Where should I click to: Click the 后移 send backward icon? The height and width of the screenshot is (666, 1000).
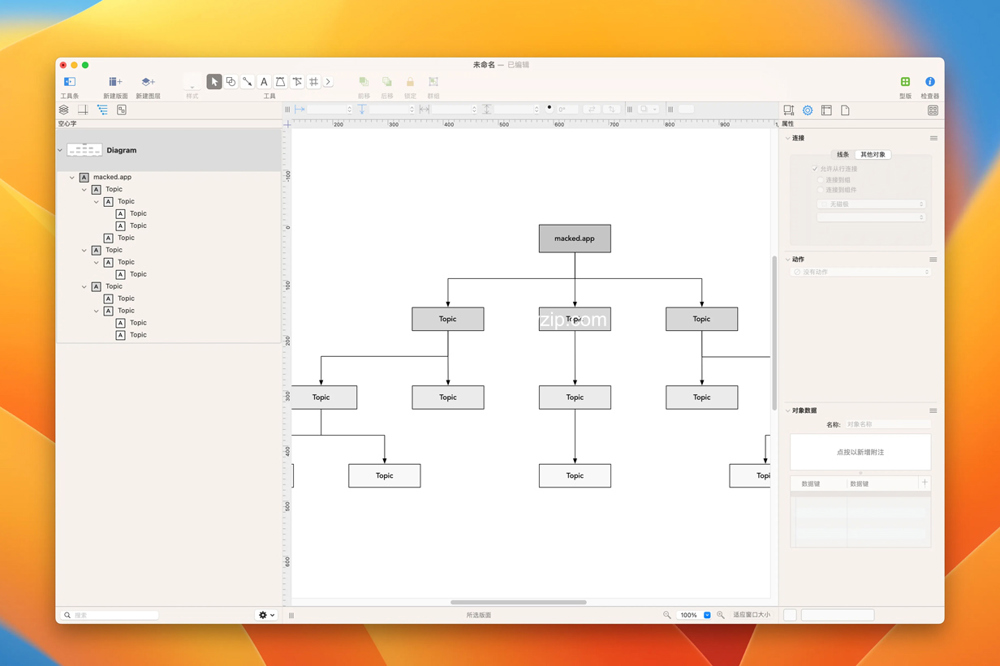pyautogui.click(x=386, y=82)
